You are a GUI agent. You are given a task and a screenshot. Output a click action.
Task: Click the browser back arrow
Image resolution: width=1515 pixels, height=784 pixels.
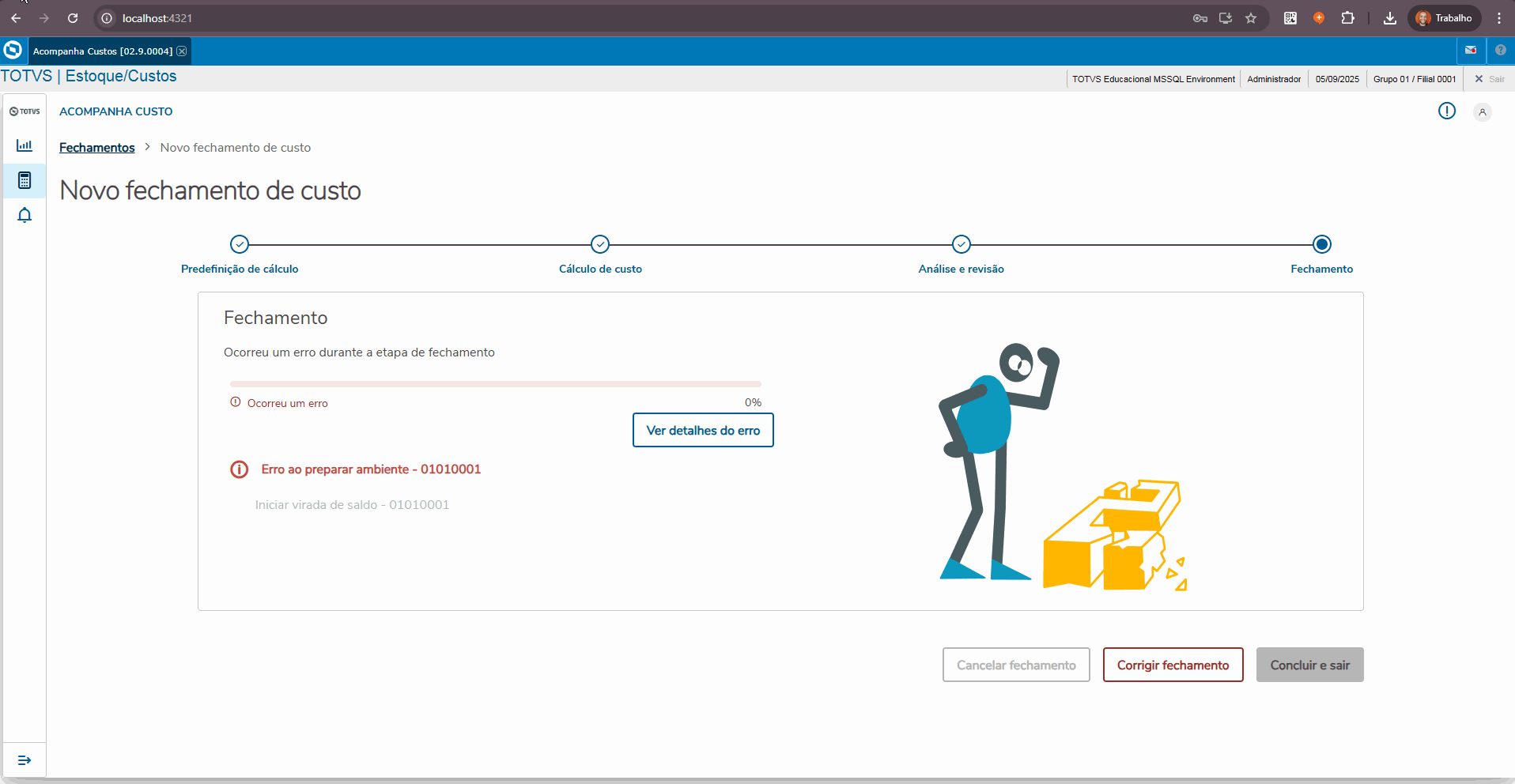tap(16, 18)
